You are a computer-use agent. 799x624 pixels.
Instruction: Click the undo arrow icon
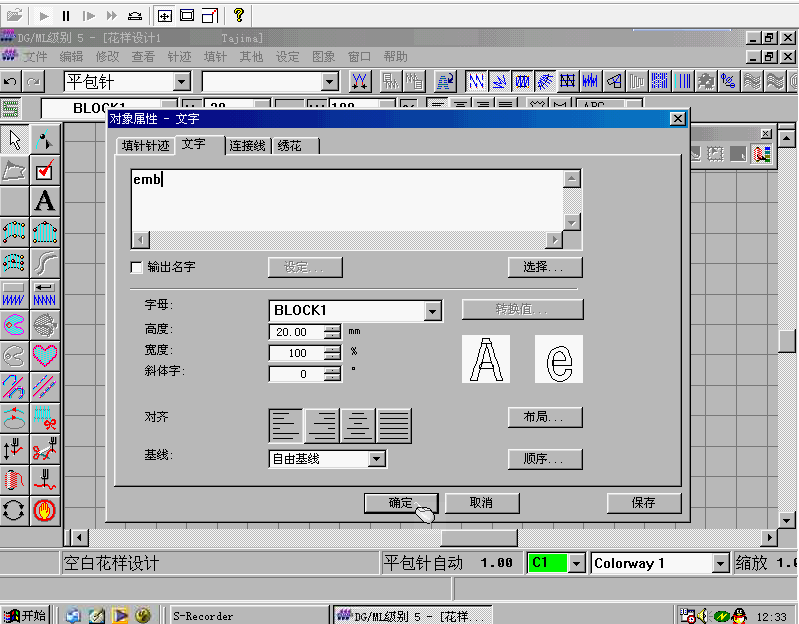tap(11, 81)
